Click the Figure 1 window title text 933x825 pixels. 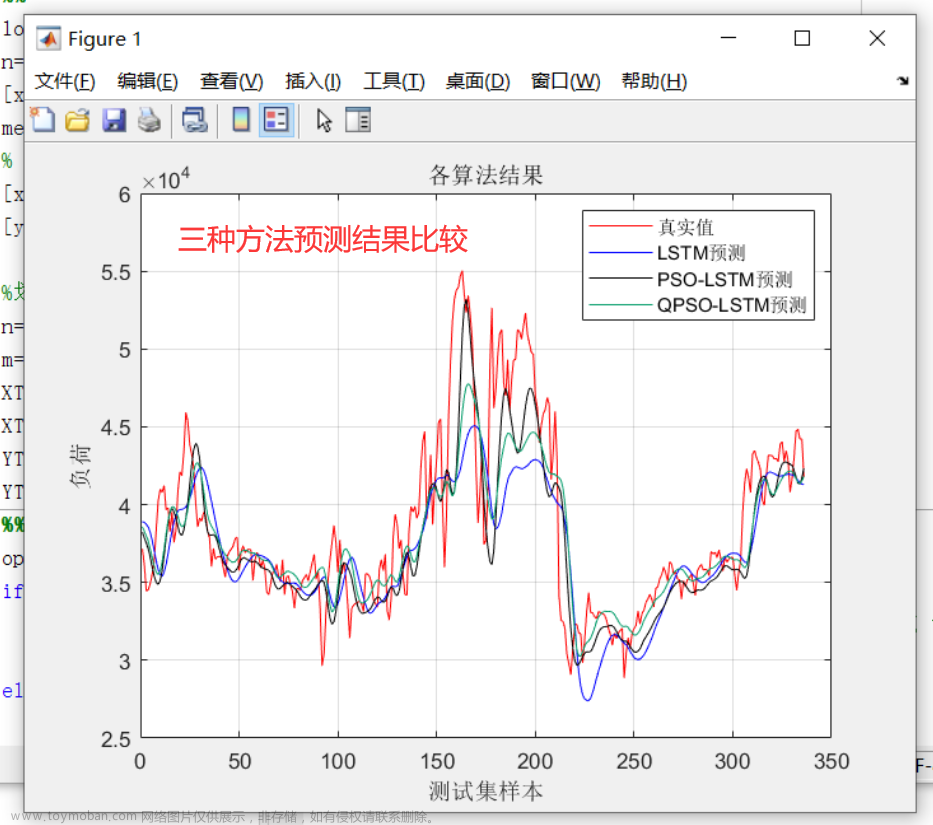(105, 39)
